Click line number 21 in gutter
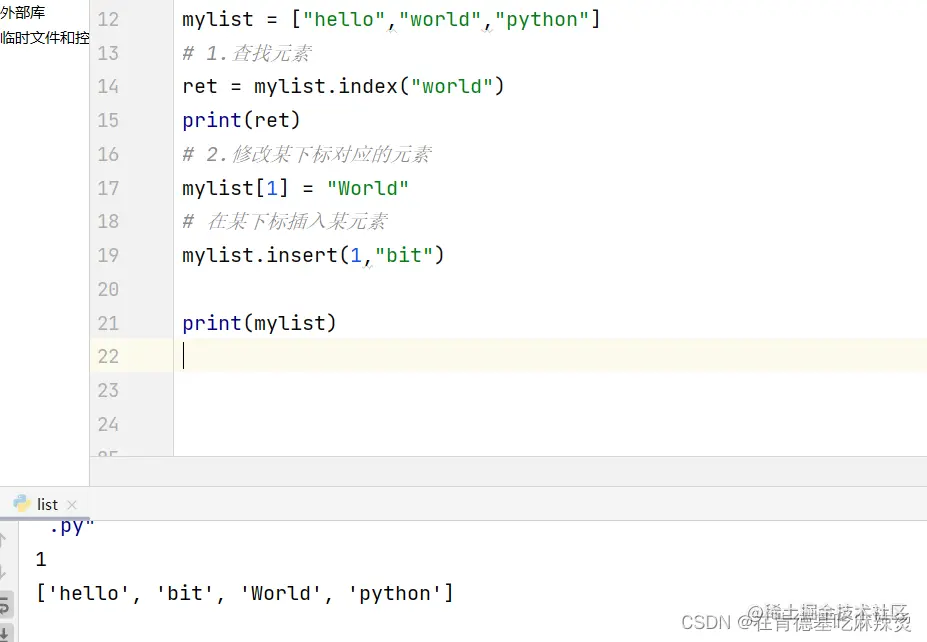Screen dimensions: 927x642 (x=108, y=323)
